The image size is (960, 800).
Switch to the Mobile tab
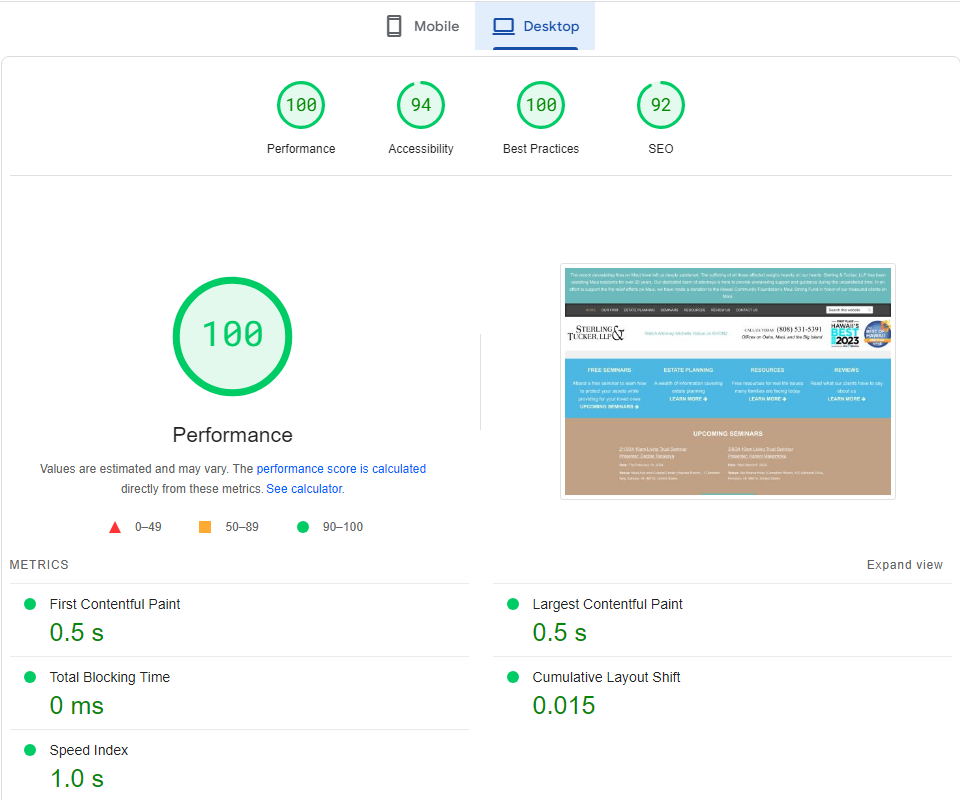pyautogui.click(x=422, y=26)
